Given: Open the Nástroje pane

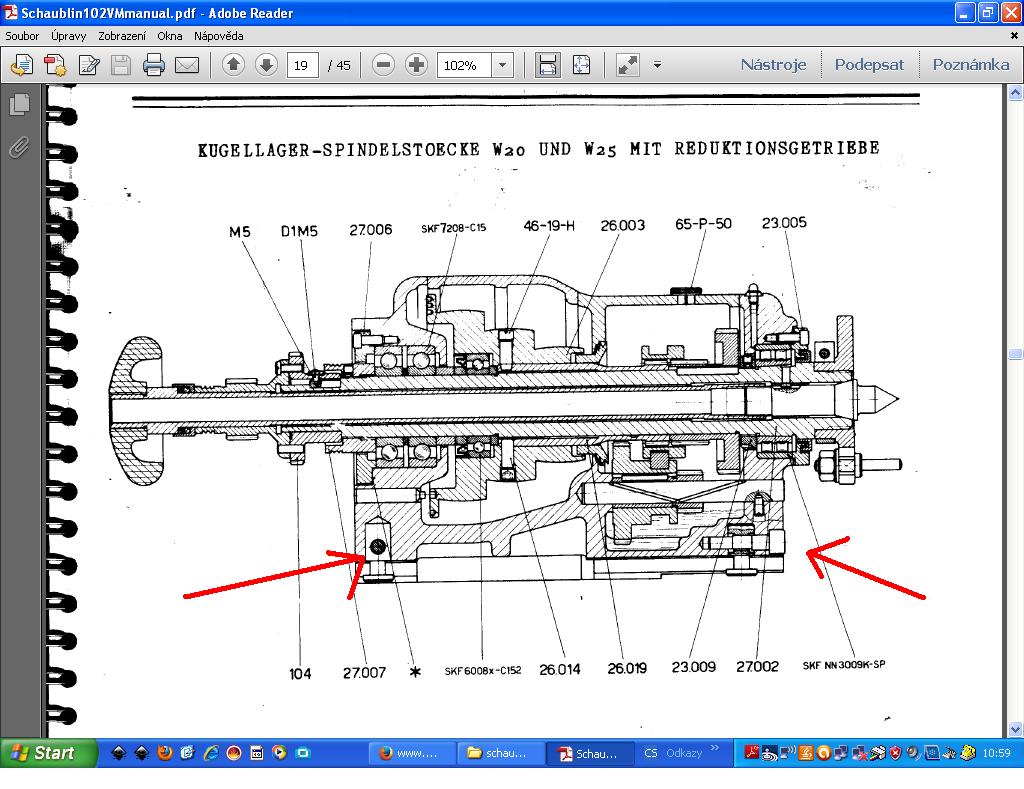Looking at the screenshot, I should [773, 65].
